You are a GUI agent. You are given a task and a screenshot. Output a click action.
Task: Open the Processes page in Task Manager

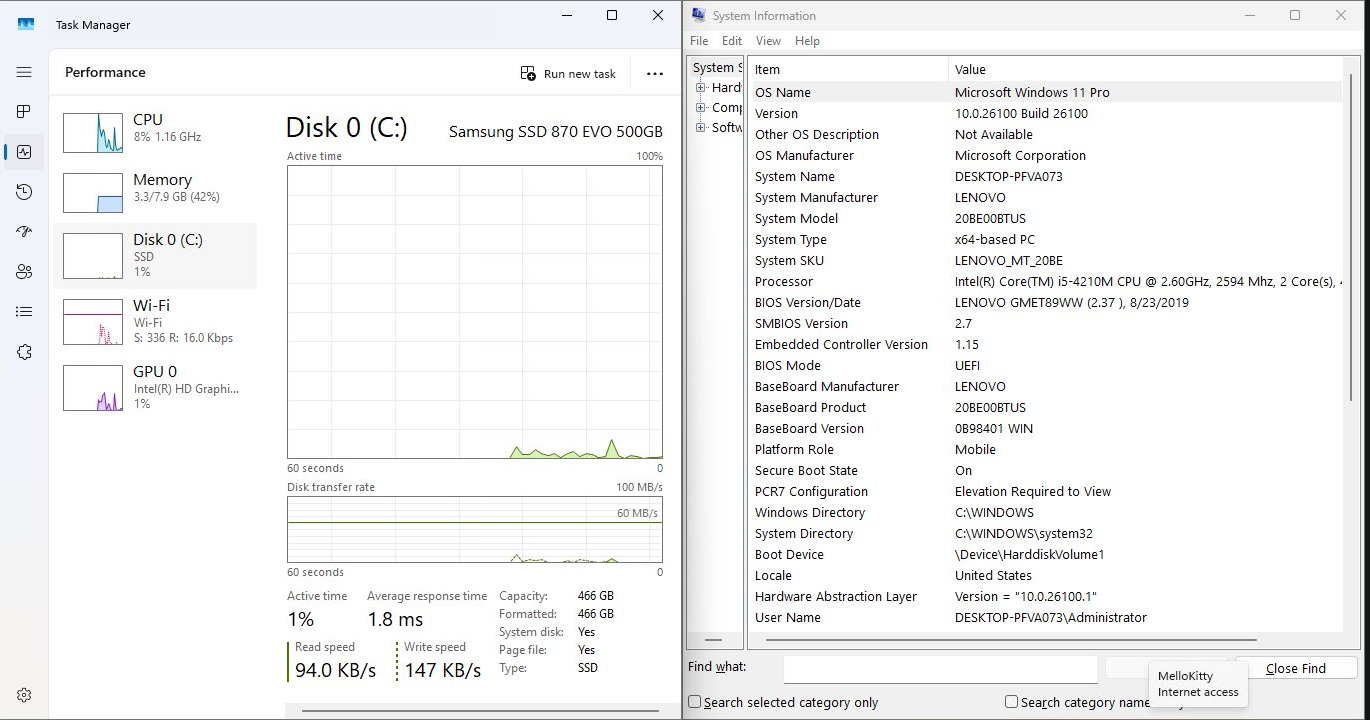pyautogui.click(x=24, y=111)
